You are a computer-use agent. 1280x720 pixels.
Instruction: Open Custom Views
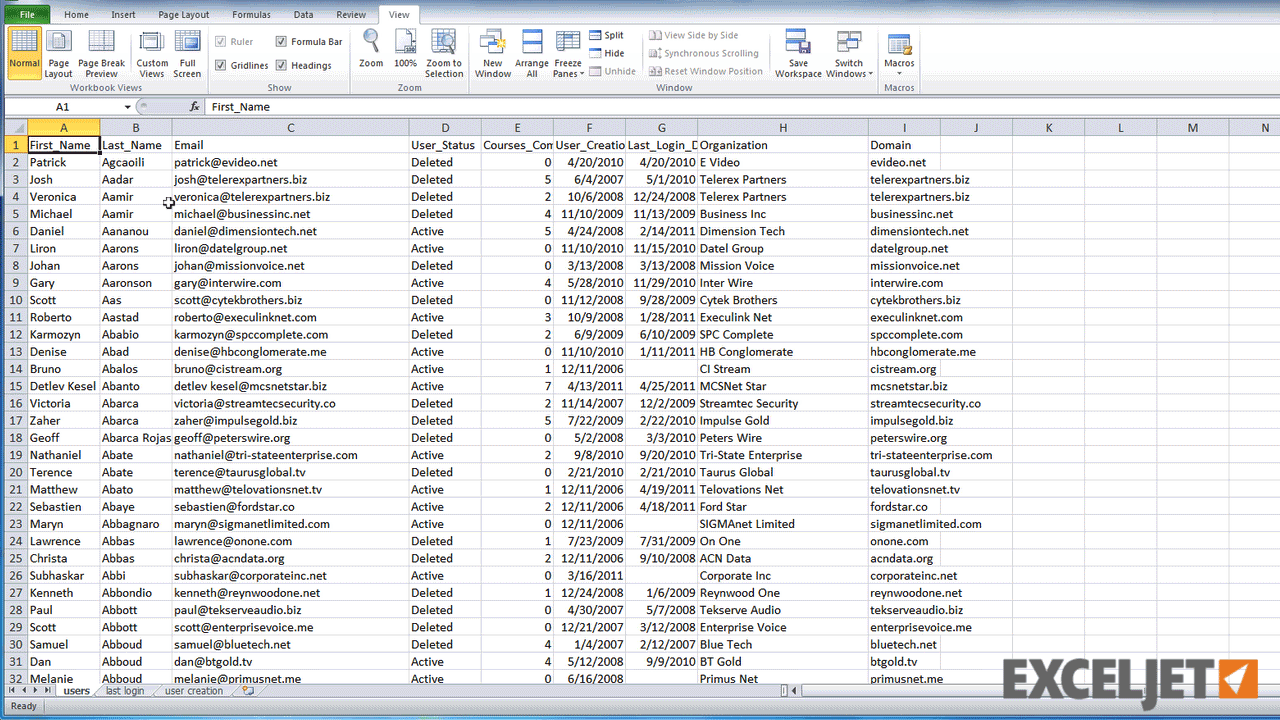point(151,52)
